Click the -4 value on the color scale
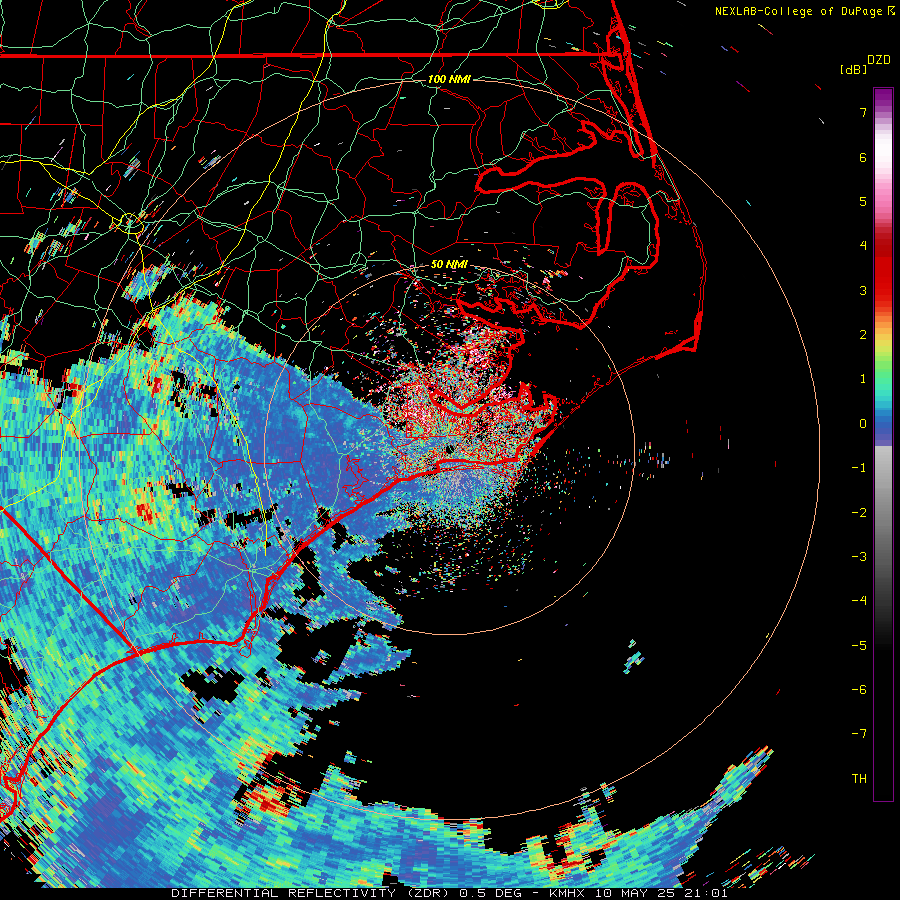 859,601
